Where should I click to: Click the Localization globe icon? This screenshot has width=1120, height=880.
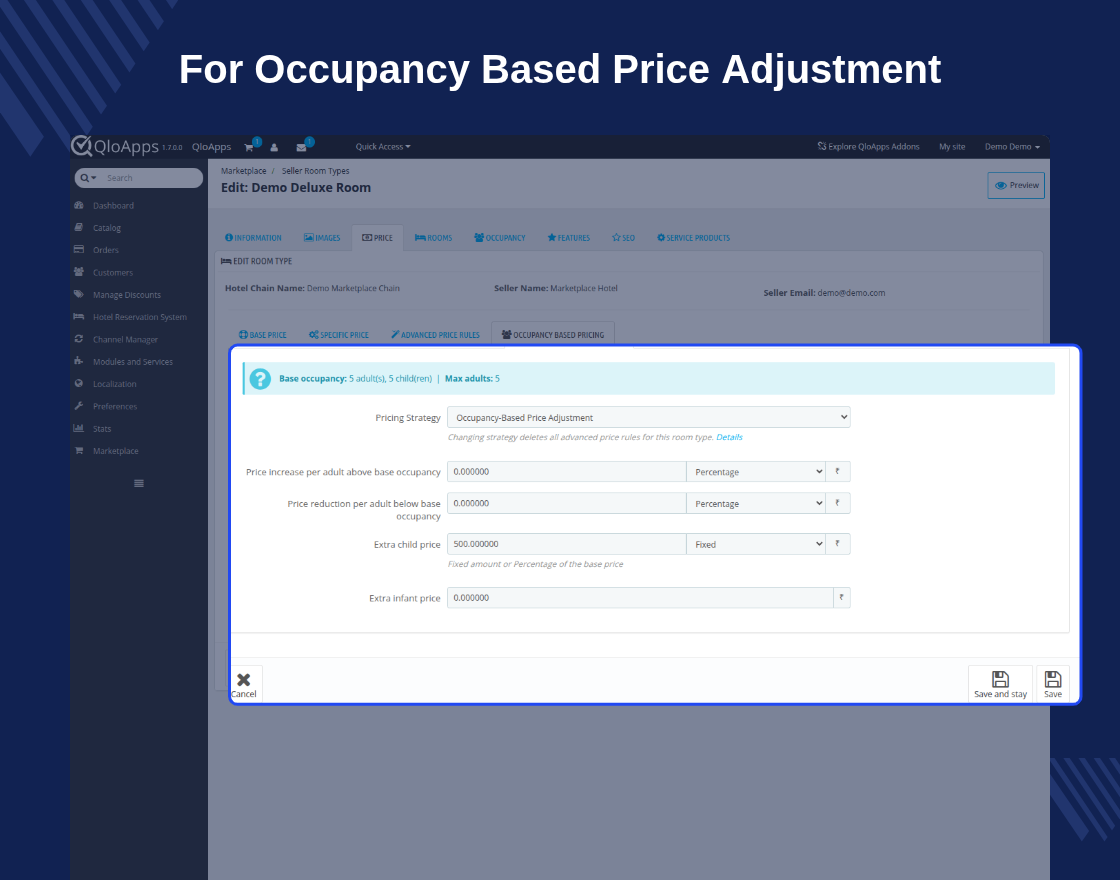pyautogui.click(x=79, y=384)
